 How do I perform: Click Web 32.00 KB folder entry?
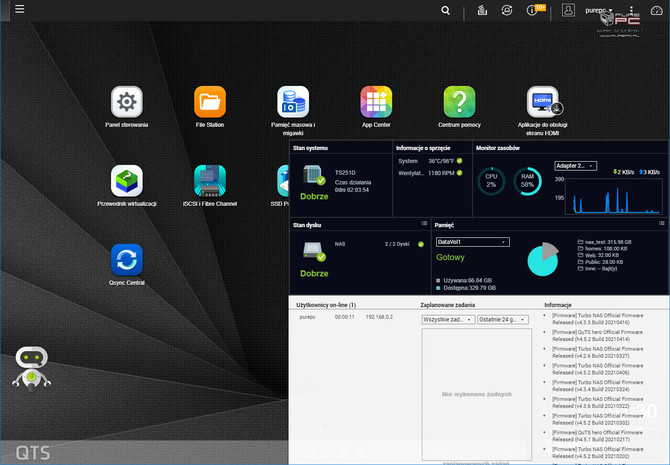599,255
